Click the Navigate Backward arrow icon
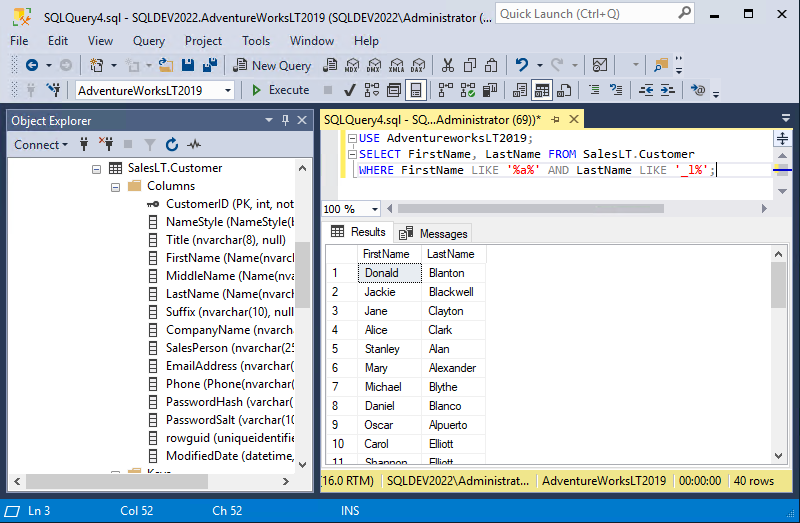 click(x=32, y=65)
